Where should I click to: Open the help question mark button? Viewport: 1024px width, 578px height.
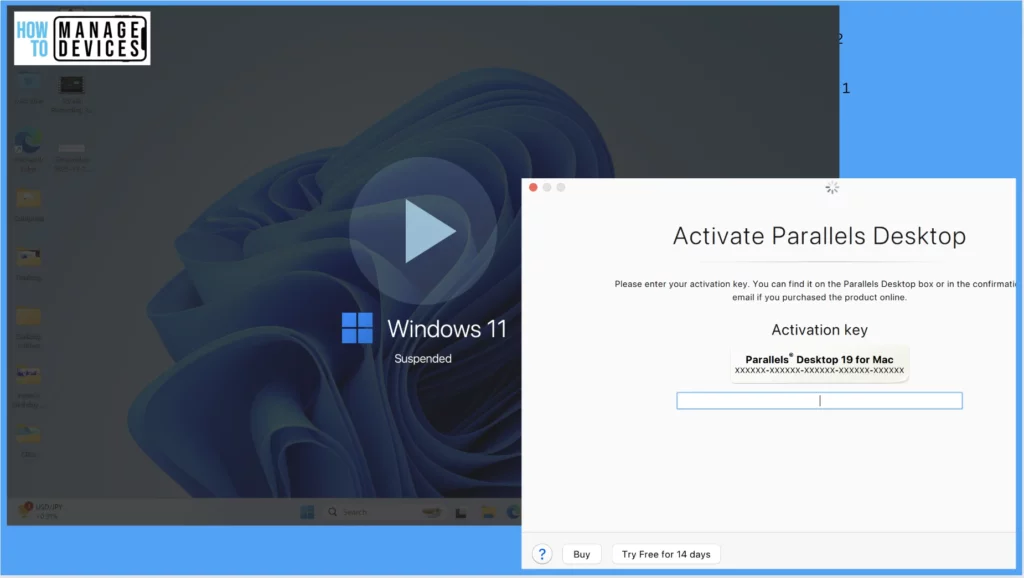(541, 554)
